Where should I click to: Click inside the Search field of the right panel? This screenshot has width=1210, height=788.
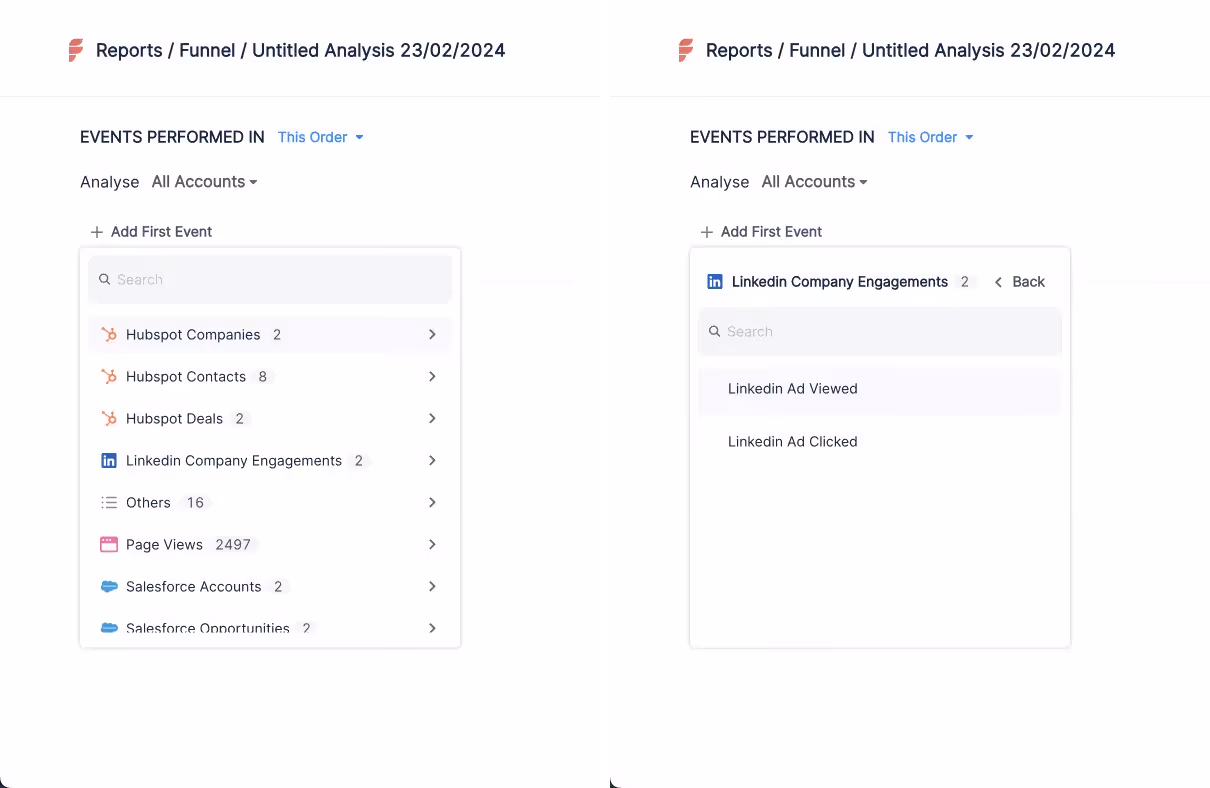coord(880,331)
